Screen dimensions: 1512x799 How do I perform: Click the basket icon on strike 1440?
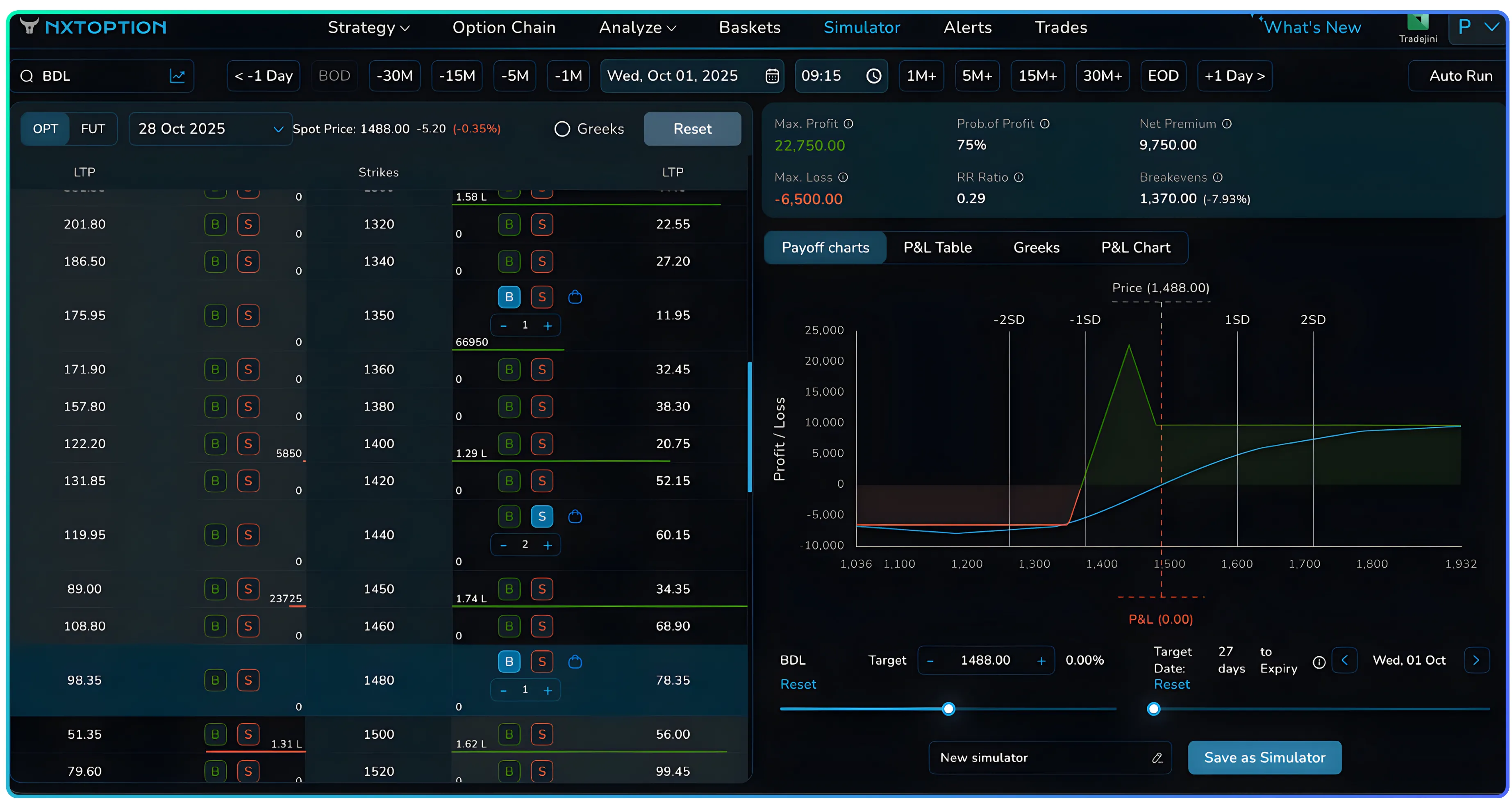[x=575, y=517]
